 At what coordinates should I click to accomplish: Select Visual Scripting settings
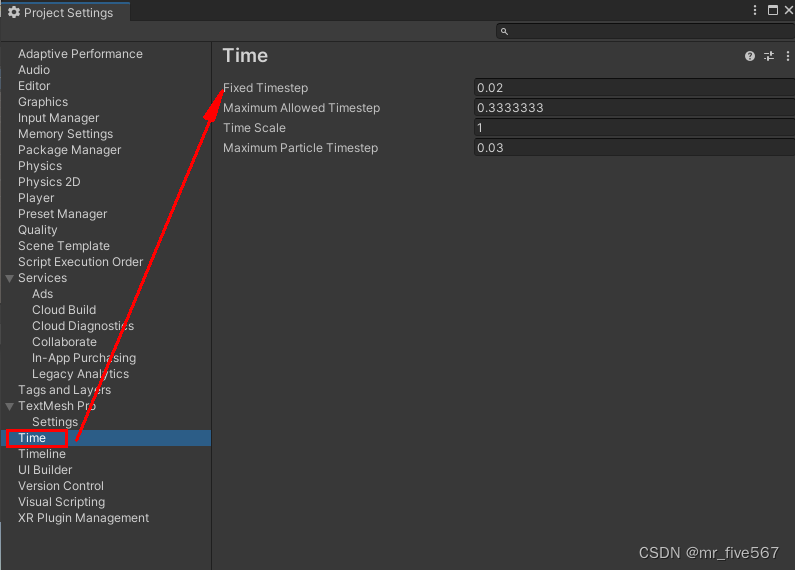click(61, 502)
